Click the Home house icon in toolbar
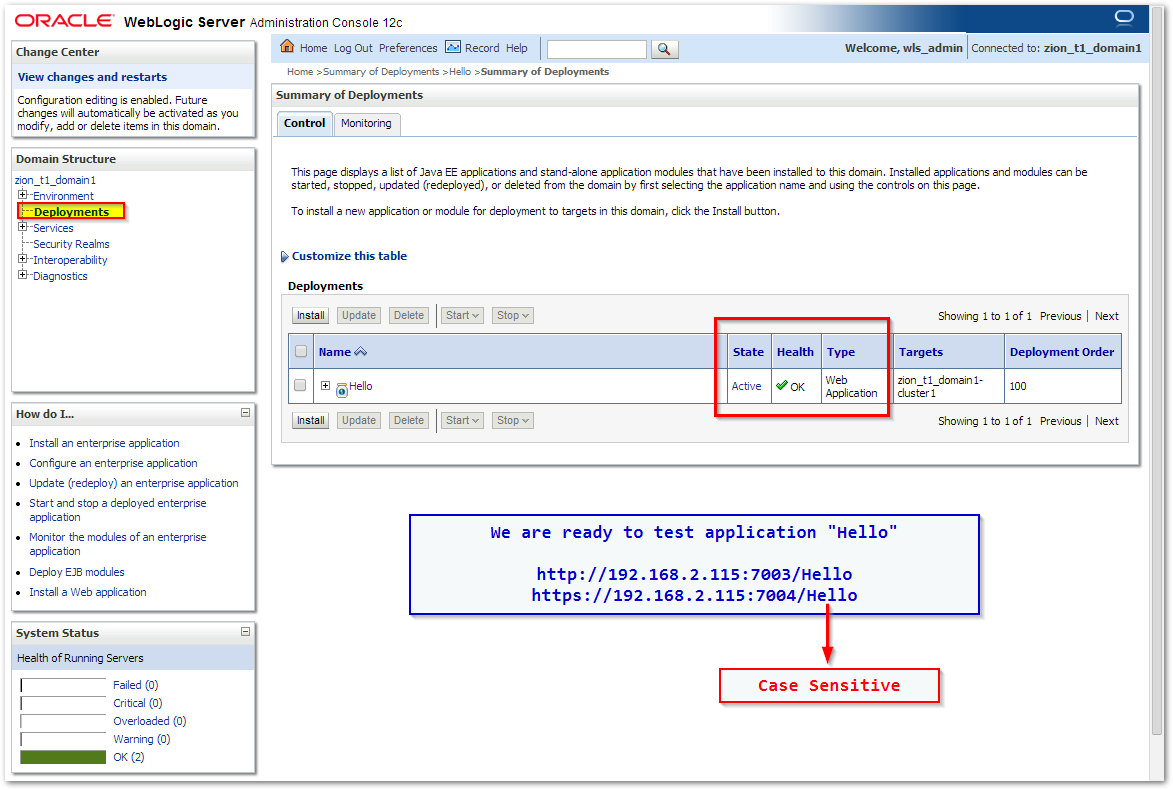Image resolution: width=1173 pixels, height=790 pixels. (287, 47)
